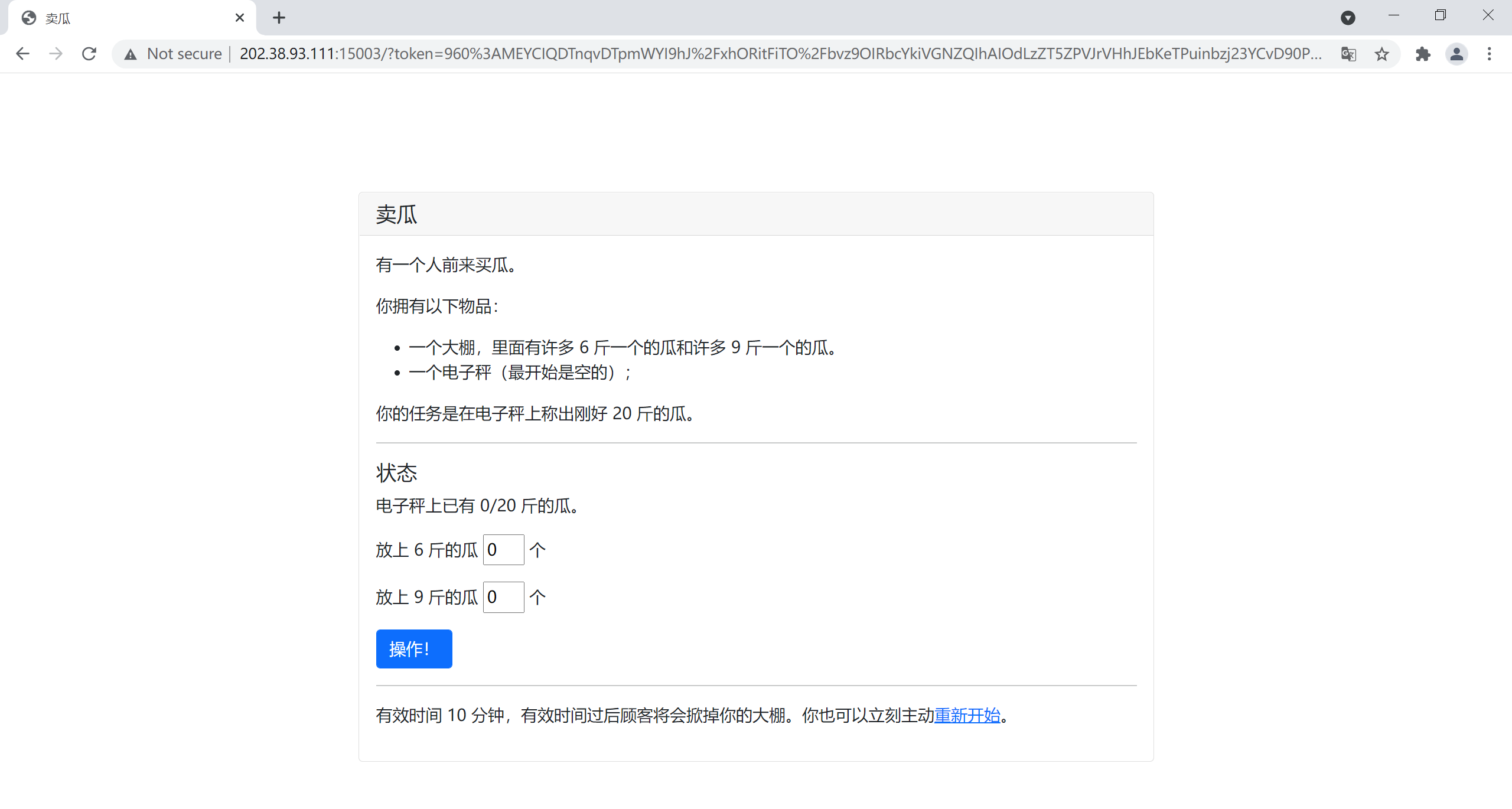Open the Google Translate page icon
1512x809 pixels.
(1348, 54)
